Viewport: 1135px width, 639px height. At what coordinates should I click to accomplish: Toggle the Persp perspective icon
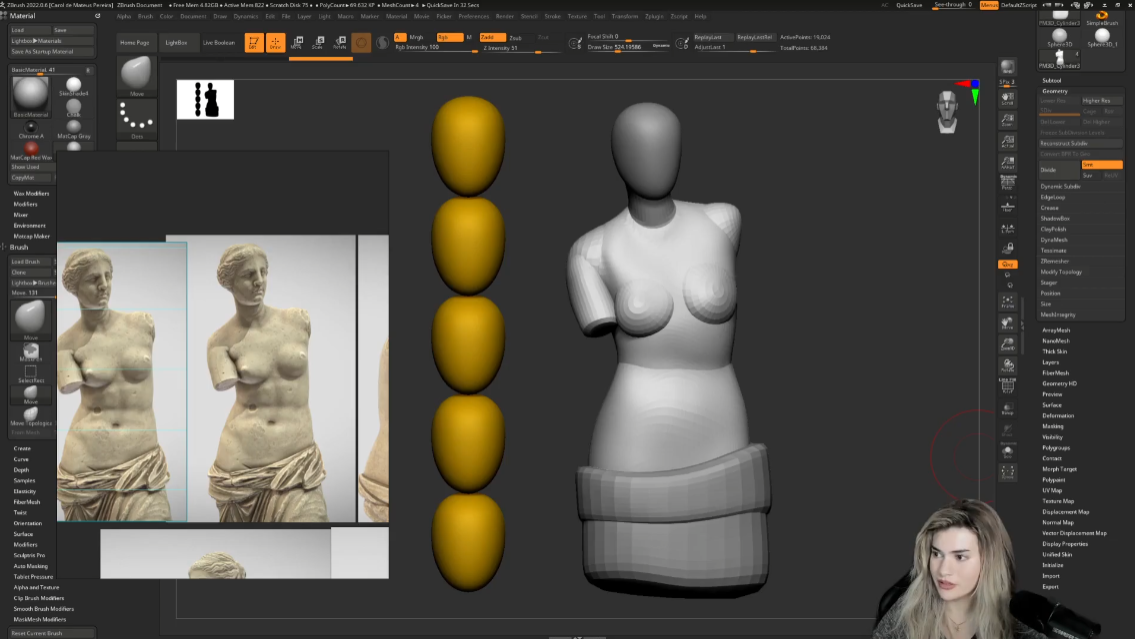1007,182
